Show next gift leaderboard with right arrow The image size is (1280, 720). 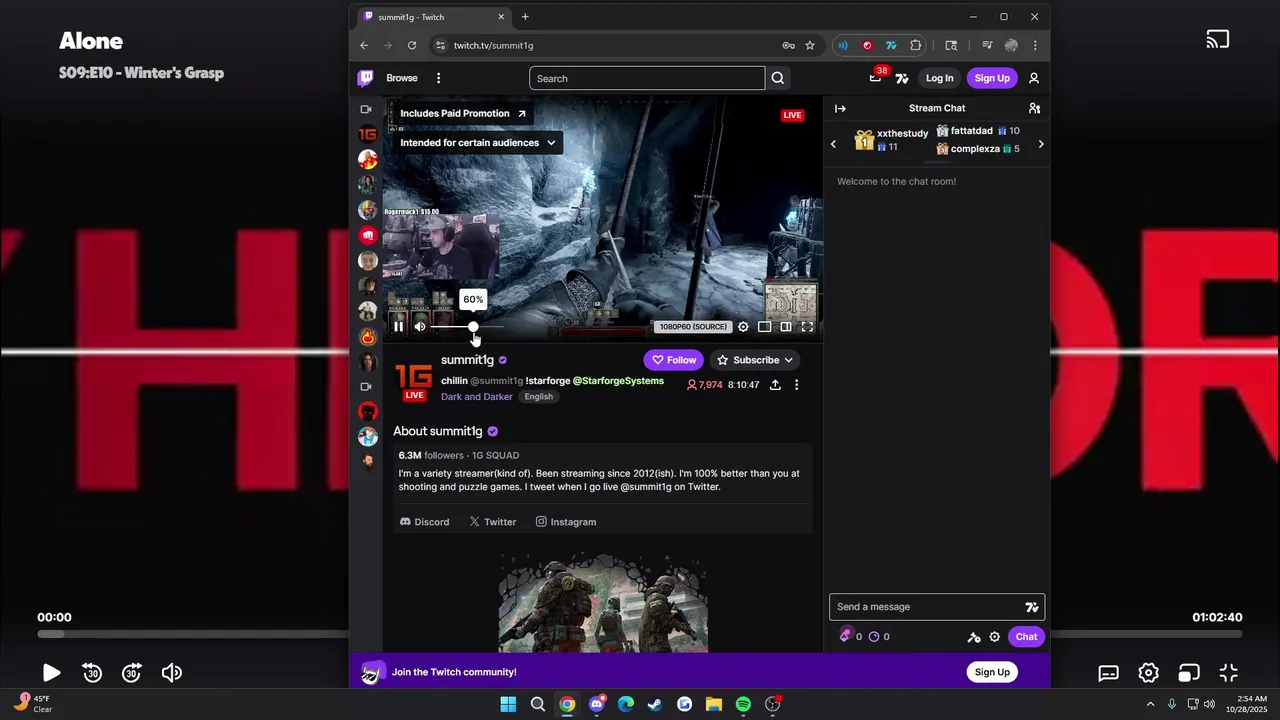[1041, 144]
